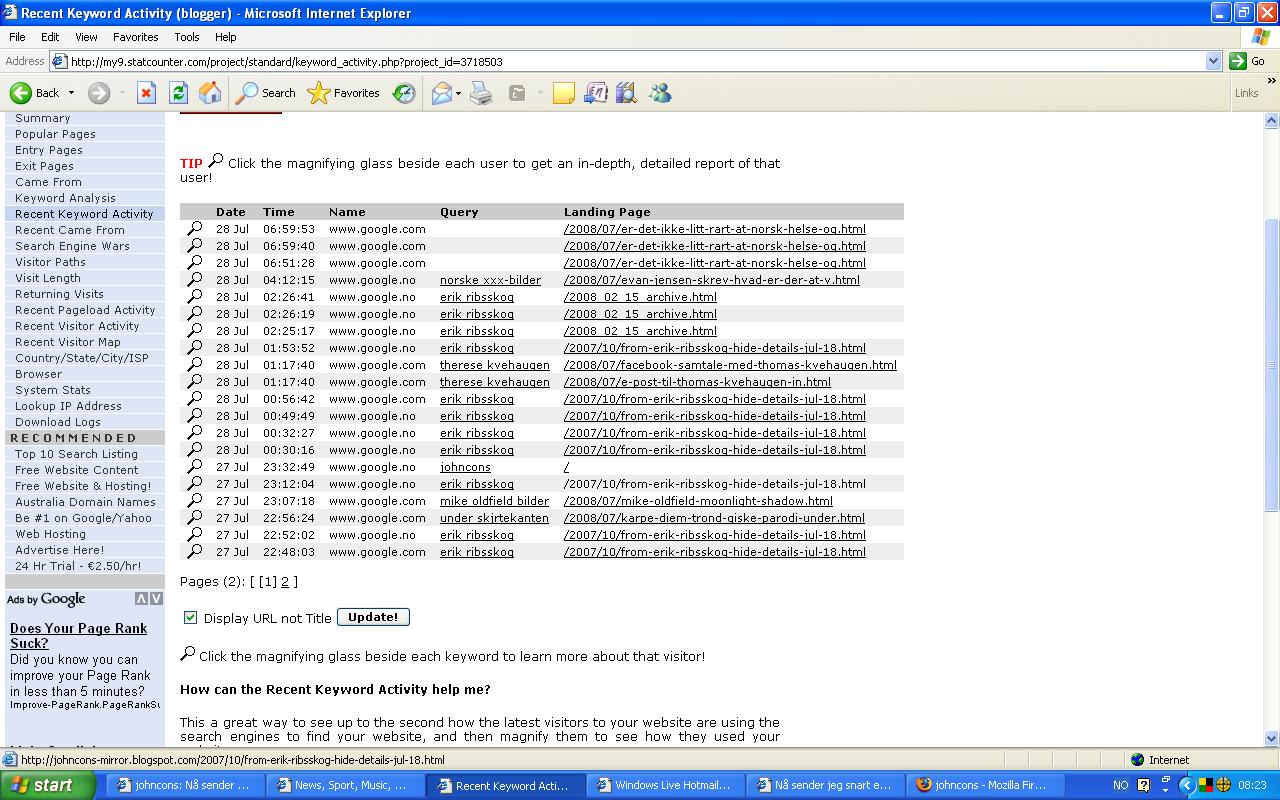Open the Back button history dropdown
Viewport: 1280px width, 800px height.
71,93
